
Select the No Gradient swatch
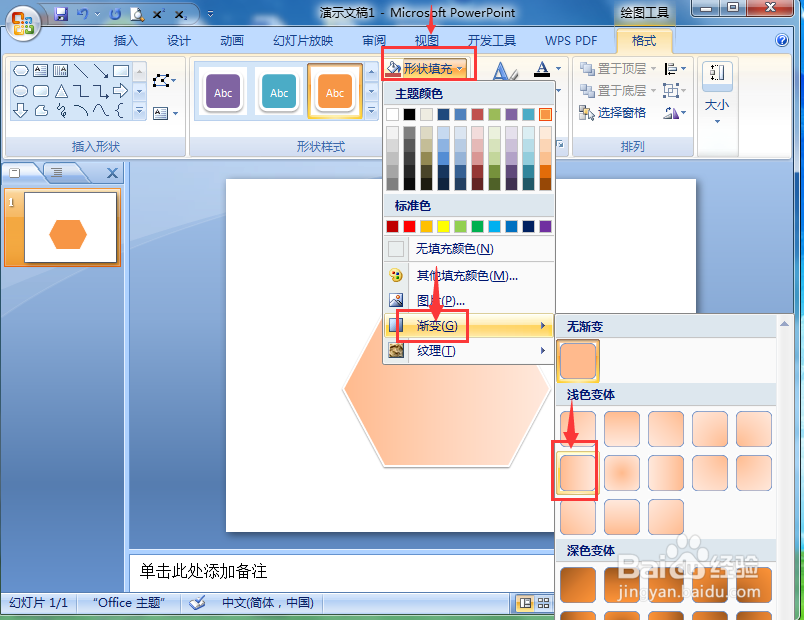point(578,361)
